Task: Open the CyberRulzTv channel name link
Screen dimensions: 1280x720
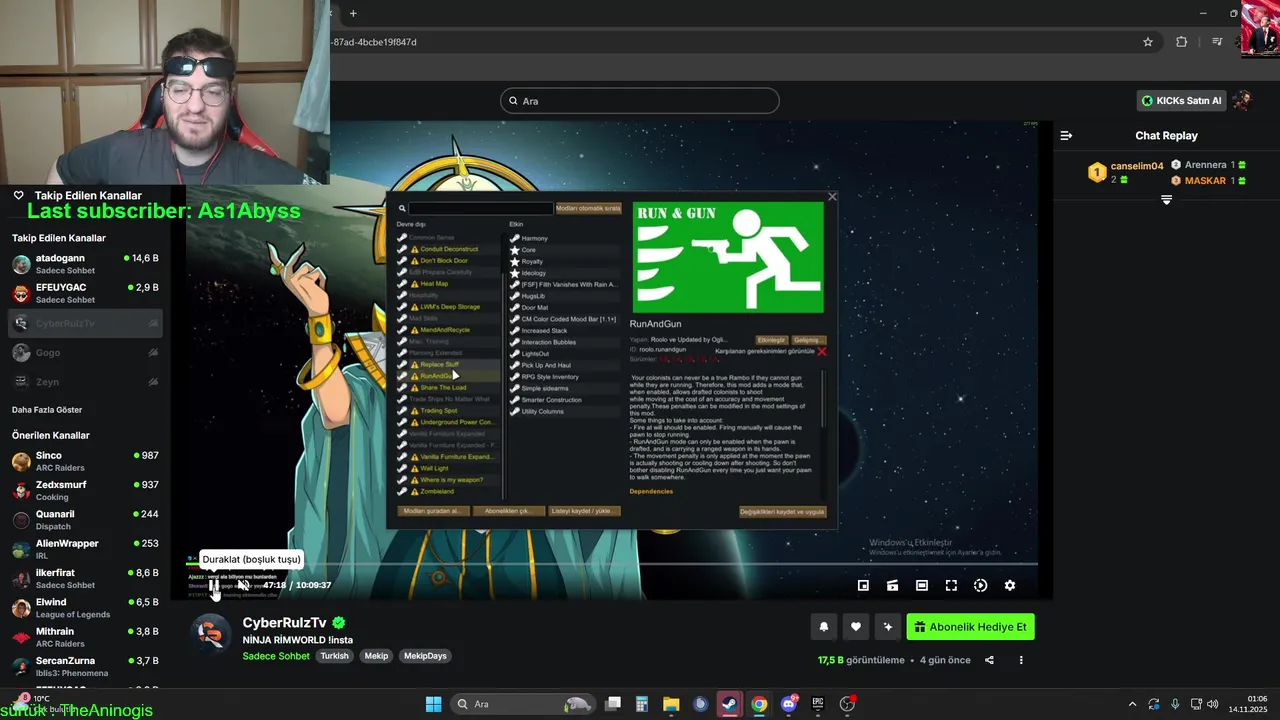Action: click(x=285, y=623)
